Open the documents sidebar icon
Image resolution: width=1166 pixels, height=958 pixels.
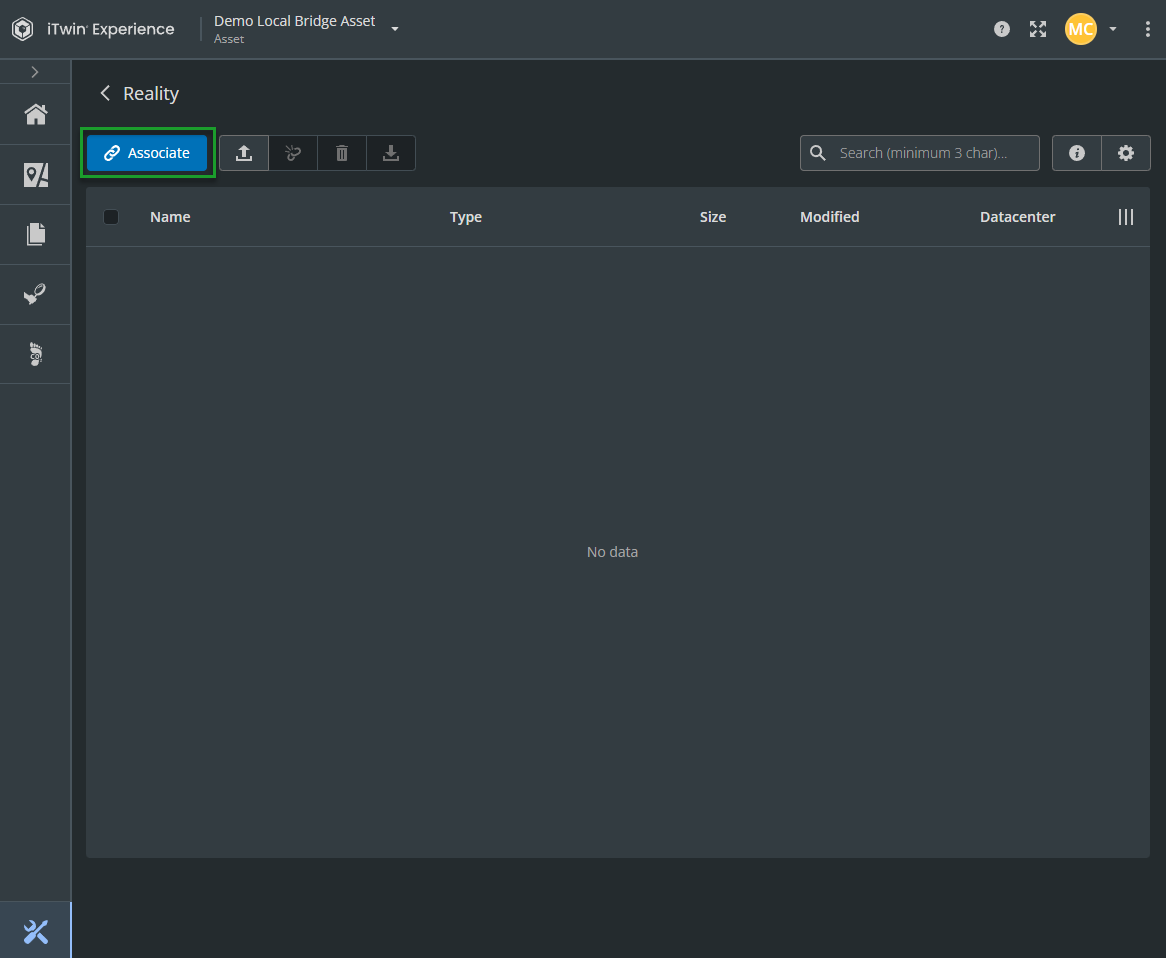coord(36,234)
